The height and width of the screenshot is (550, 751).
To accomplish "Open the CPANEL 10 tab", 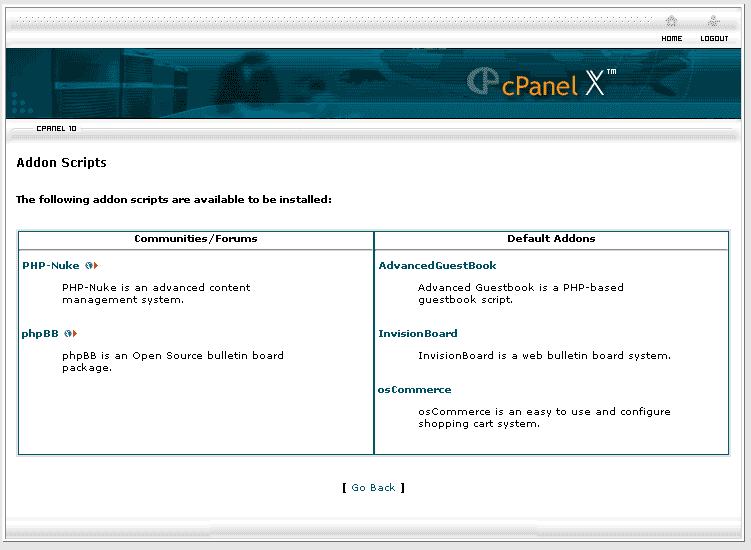I will click(x=56, y=129).
